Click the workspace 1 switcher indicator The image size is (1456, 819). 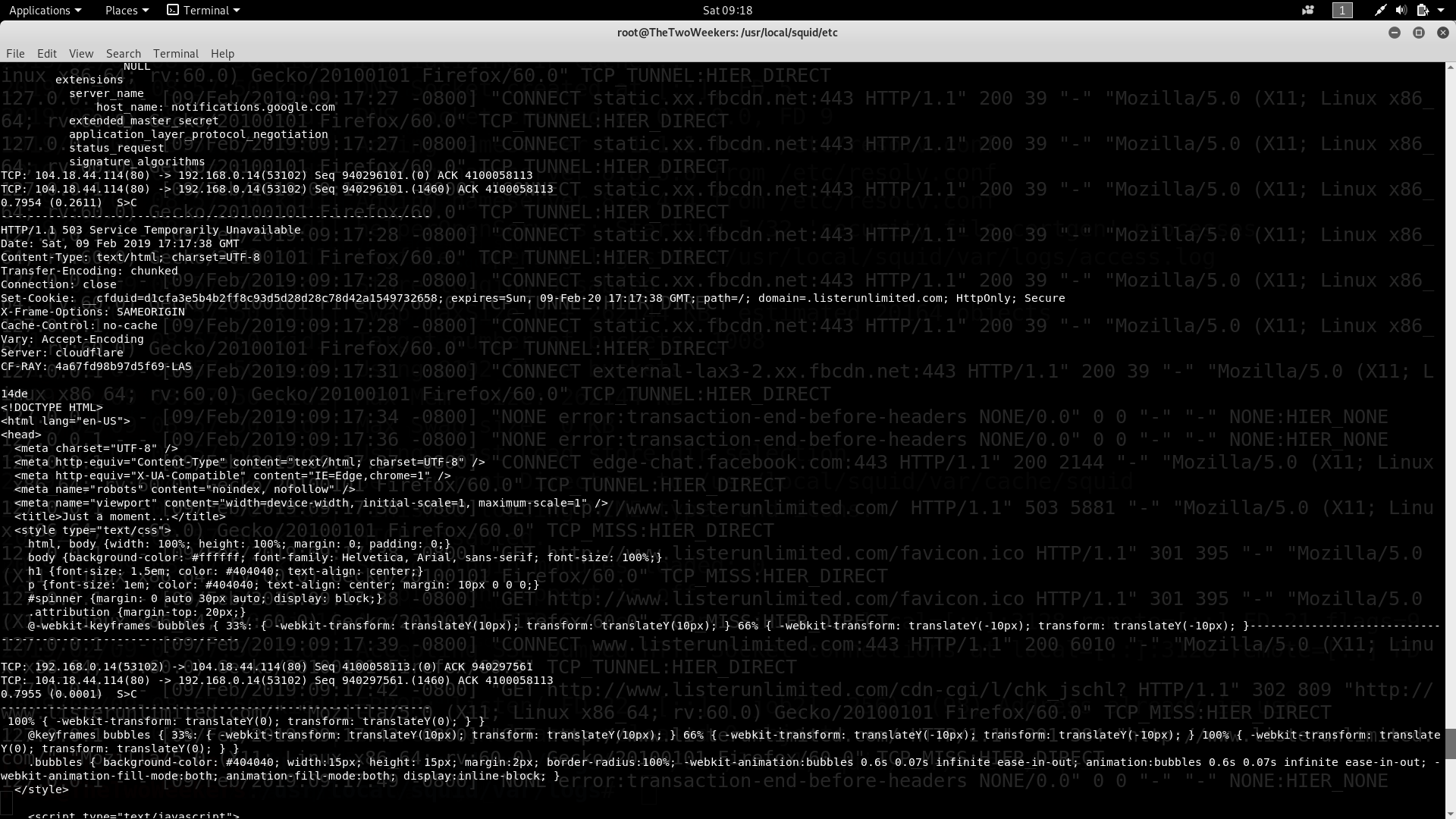click(x=1342, y=10)
